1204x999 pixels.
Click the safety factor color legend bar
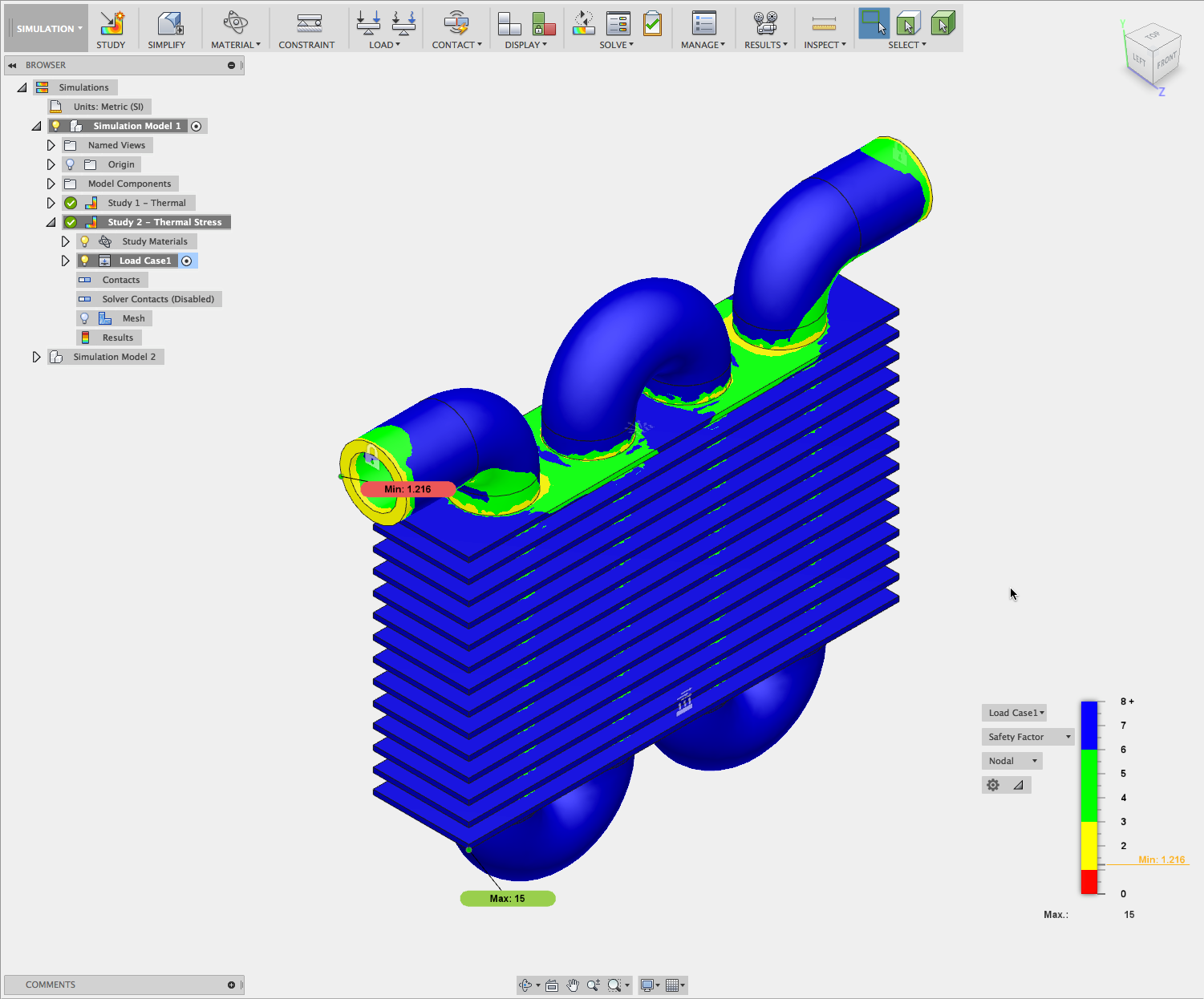click(1088, 798)
